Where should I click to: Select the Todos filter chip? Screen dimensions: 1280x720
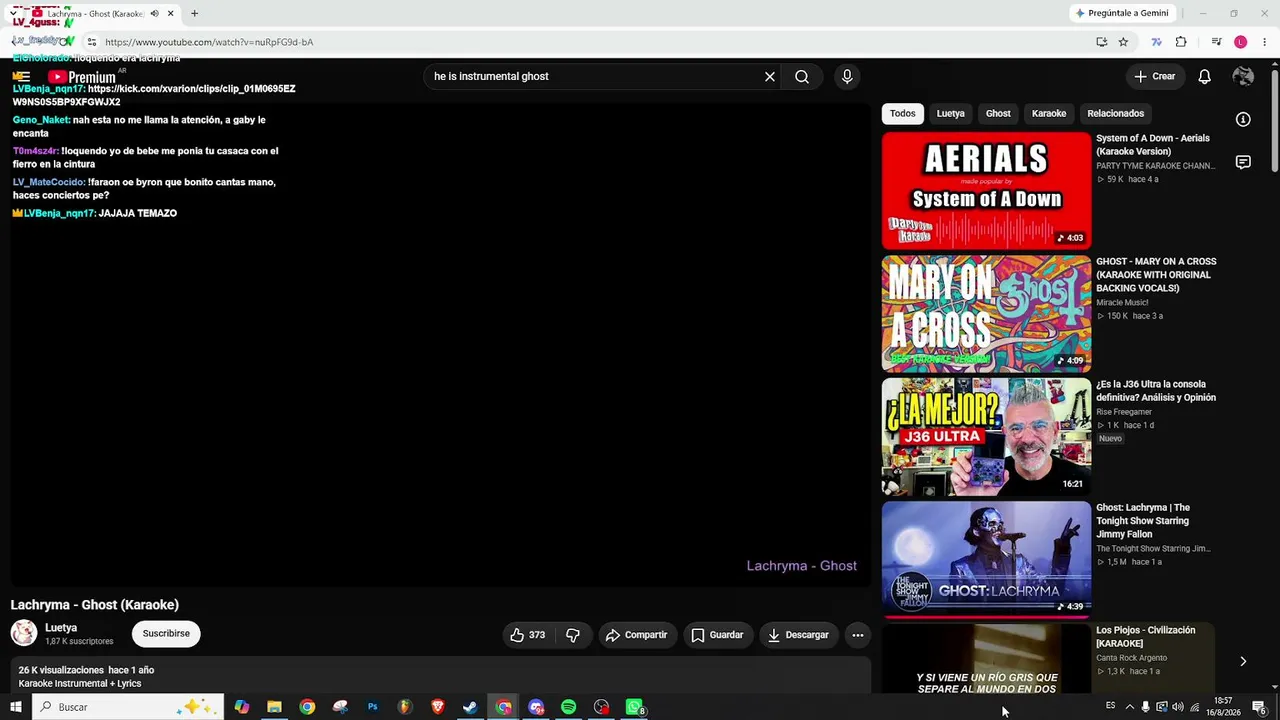(x=902, y=113)
